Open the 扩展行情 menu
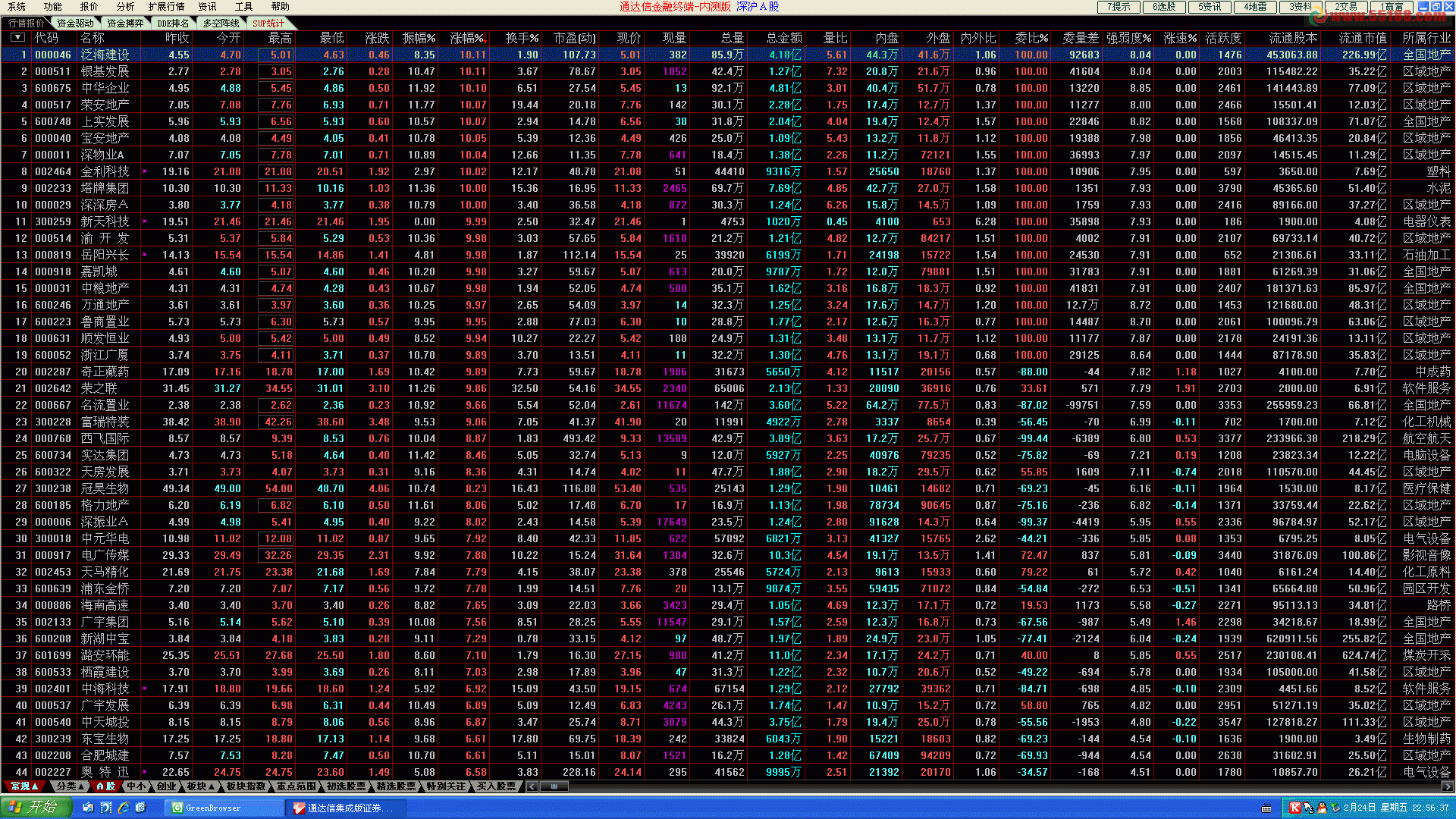Screen dimensions: 1456x819 click(166, 7)
